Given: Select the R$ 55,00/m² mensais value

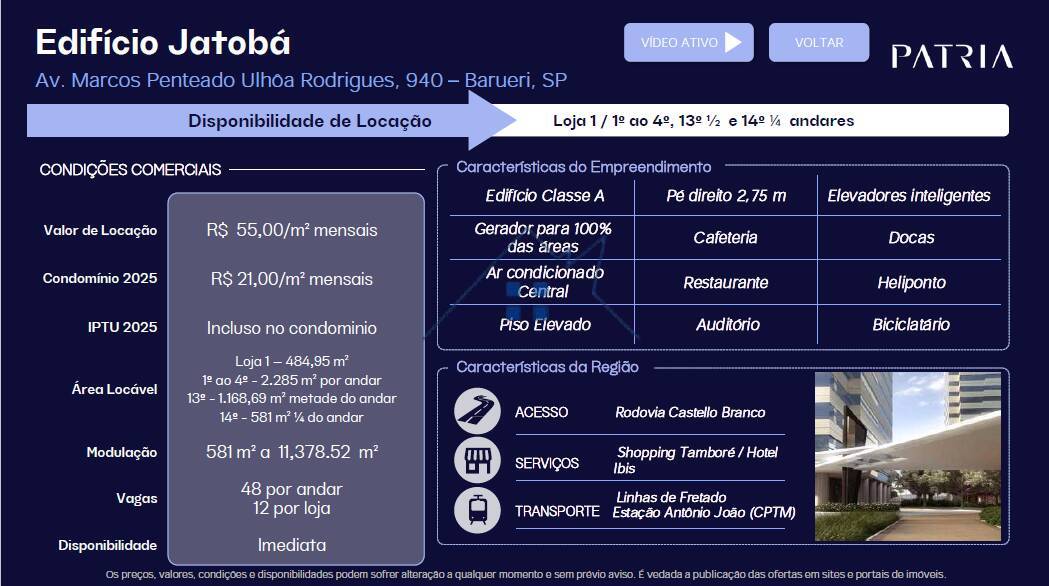Looking at the screenshot, I should 292,230.
